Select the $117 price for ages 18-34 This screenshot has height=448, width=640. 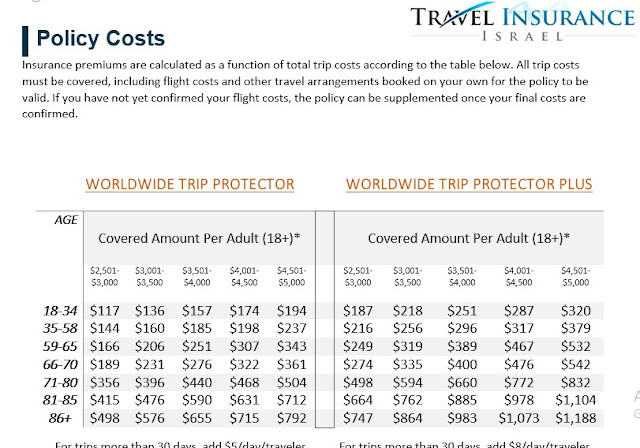click(104, 311)
